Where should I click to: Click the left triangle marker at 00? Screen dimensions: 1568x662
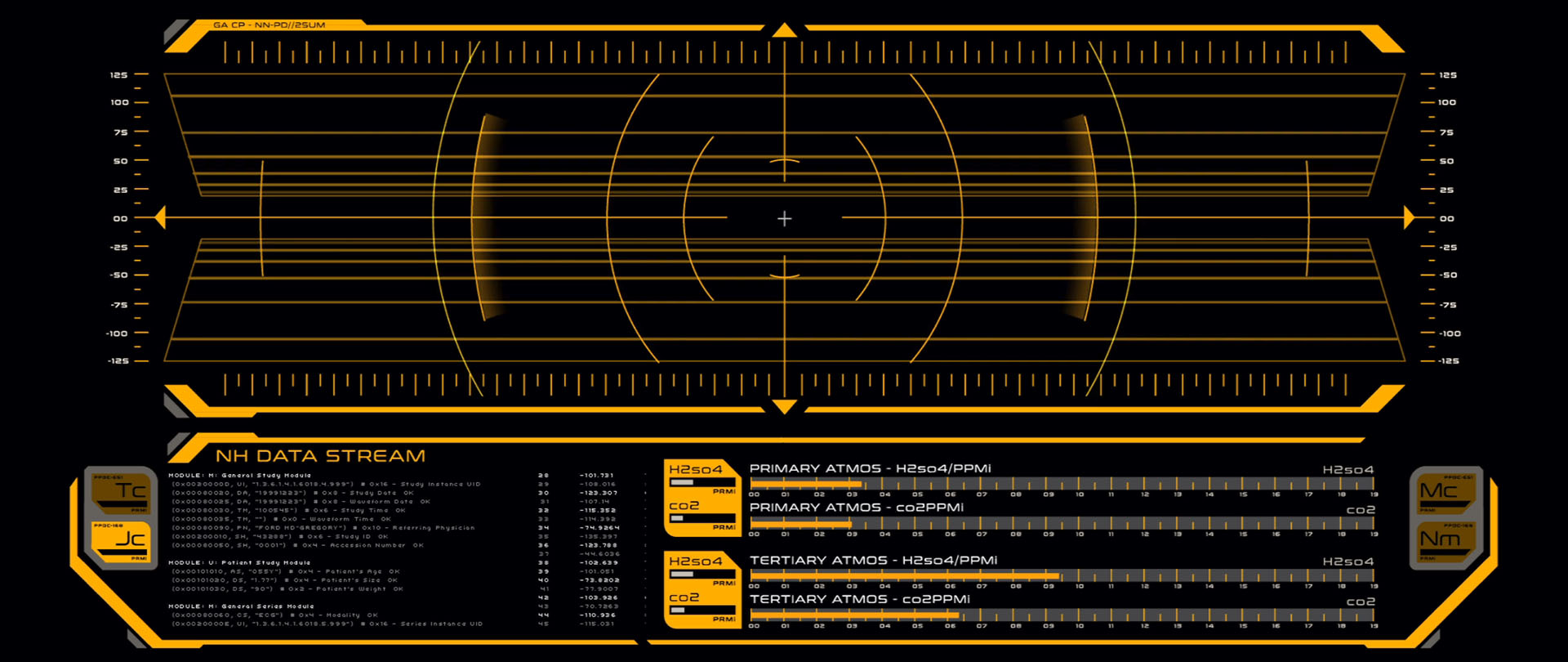pos(160,217)
